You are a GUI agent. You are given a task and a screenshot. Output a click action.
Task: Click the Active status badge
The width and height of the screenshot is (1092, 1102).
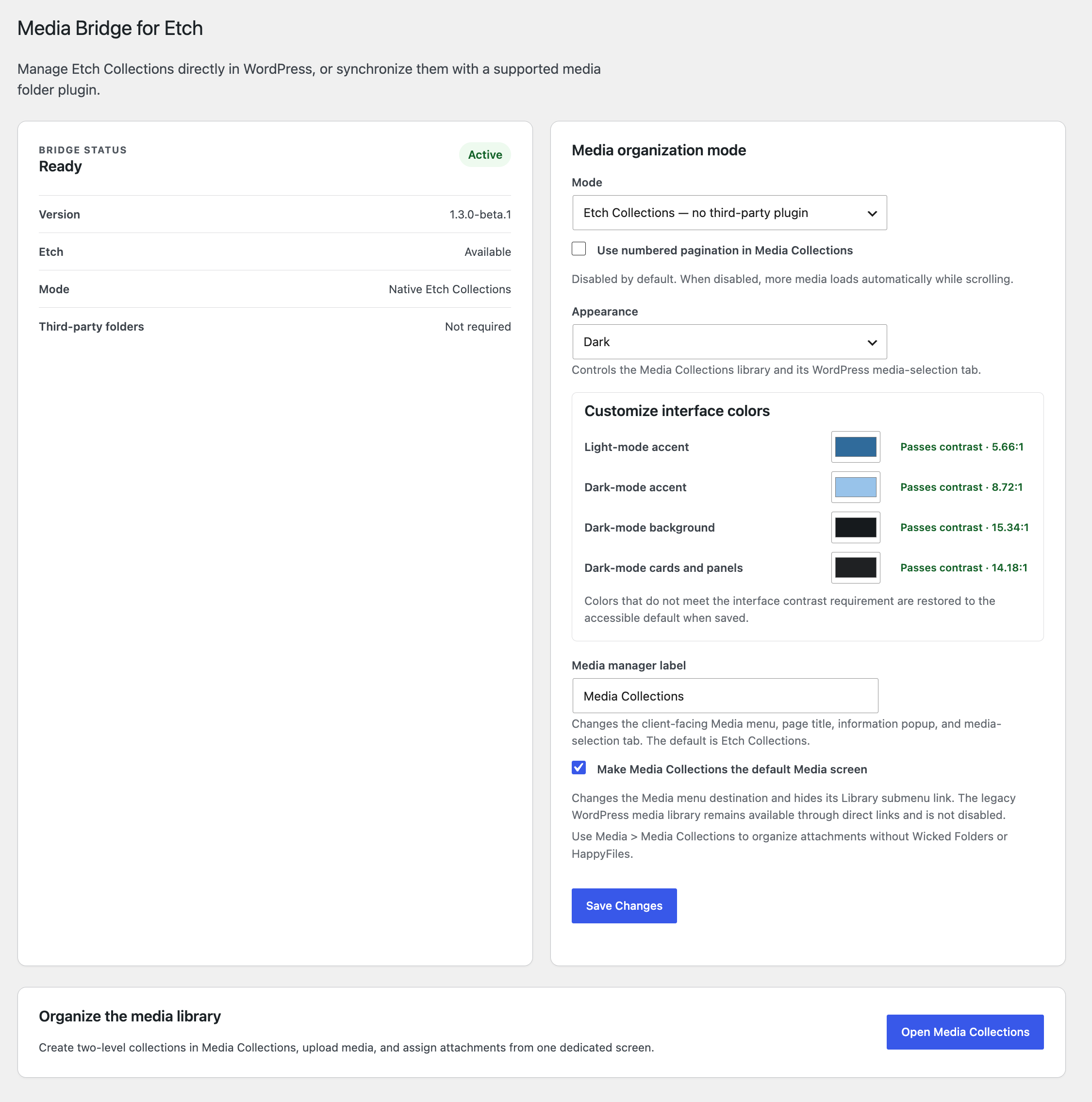click(x=485, y=154)
